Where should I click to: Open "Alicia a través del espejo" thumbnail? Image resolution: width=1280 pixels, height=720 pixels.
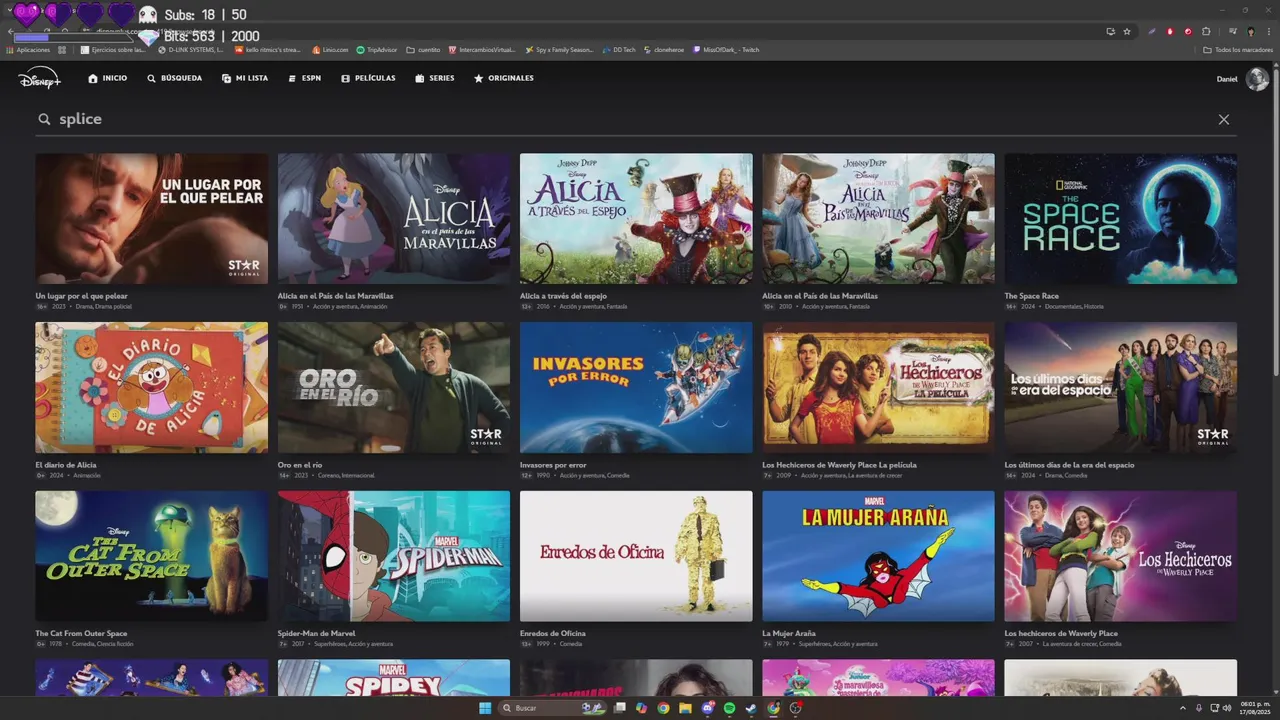pyautogui.click(x=636, y=218)
